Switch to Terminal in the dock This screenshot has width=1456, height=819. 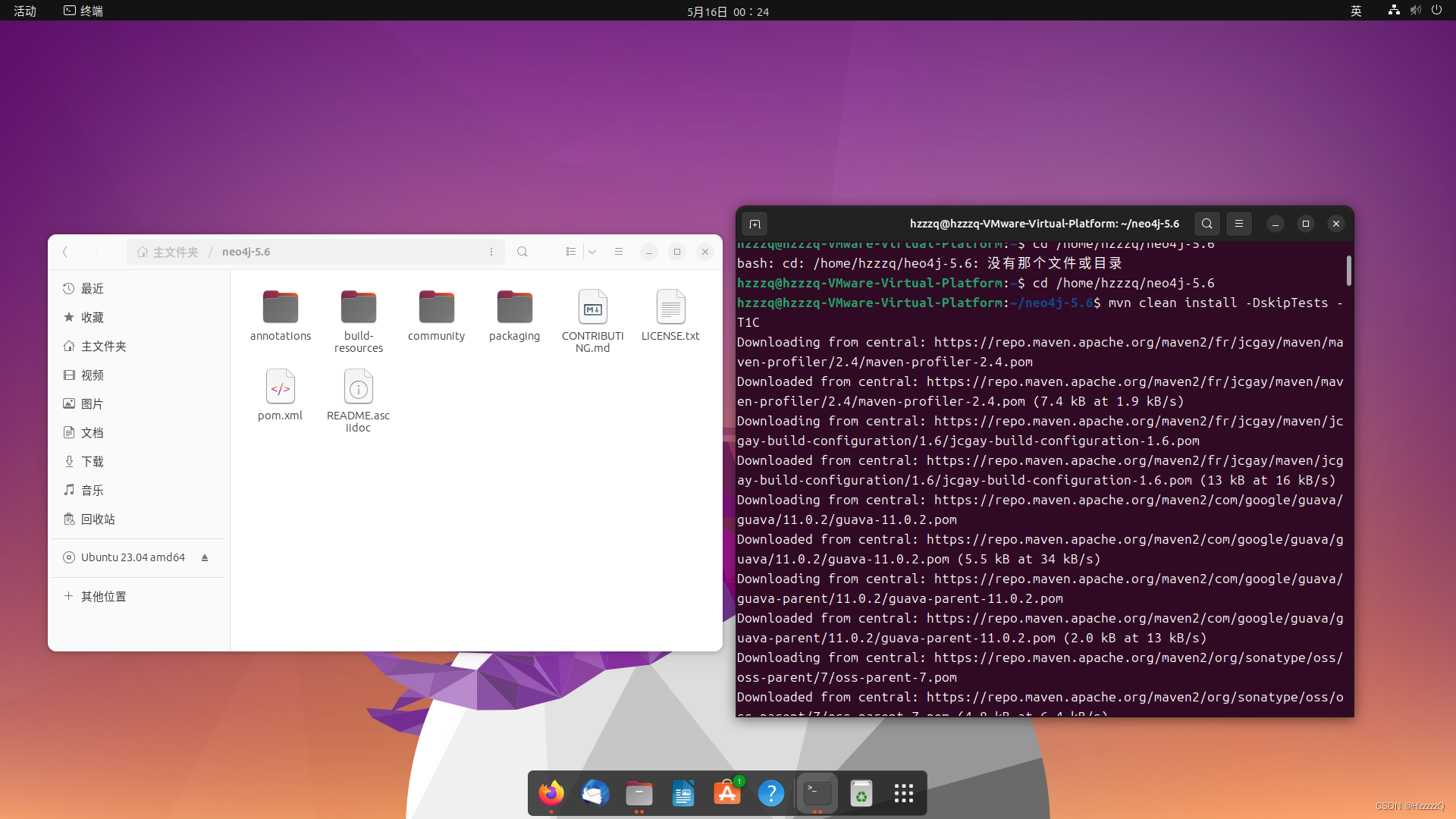817,794
